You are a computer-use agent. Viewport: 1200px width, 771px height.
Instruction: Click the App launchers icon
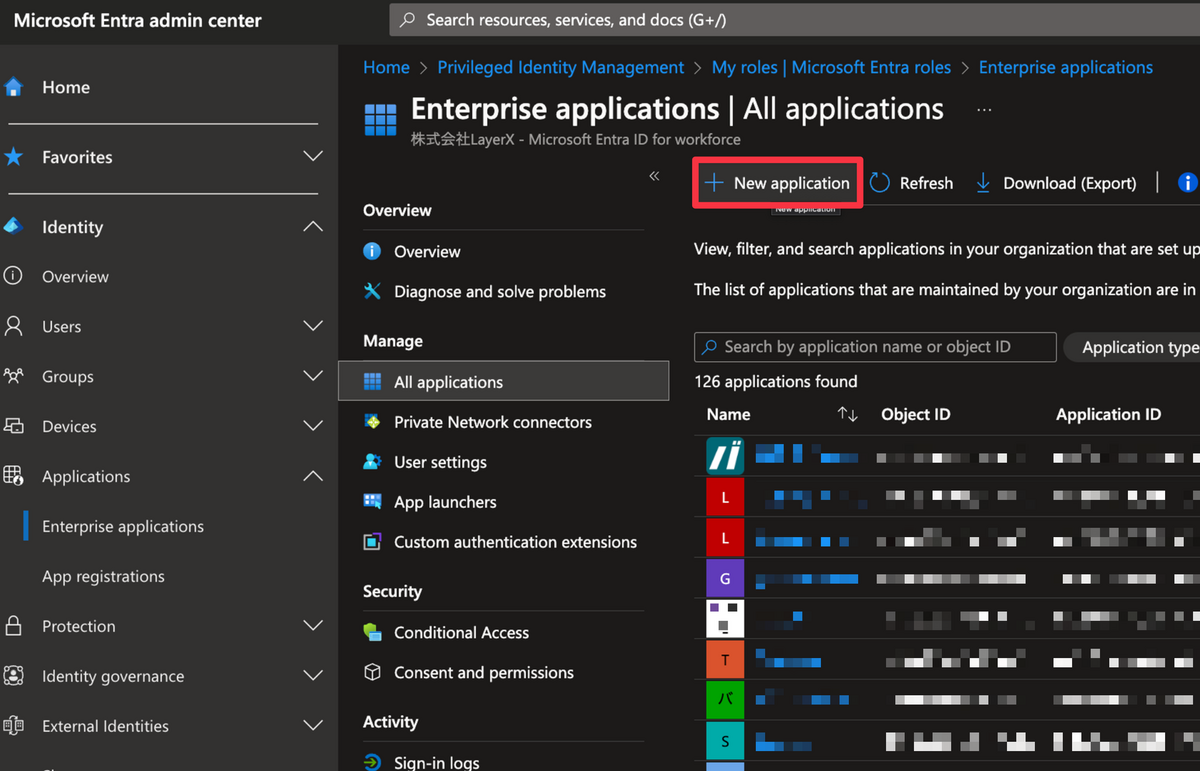pos(372,502)
